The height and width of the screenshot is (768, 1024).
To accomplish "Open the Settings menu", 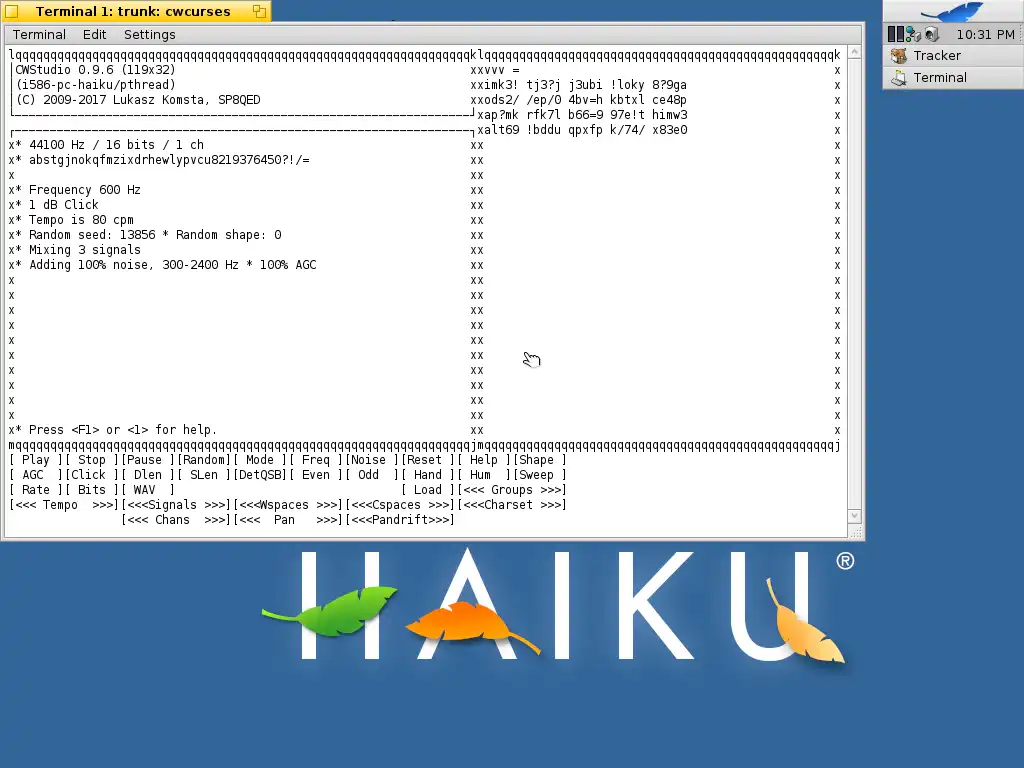I will [x=150, y=35].
